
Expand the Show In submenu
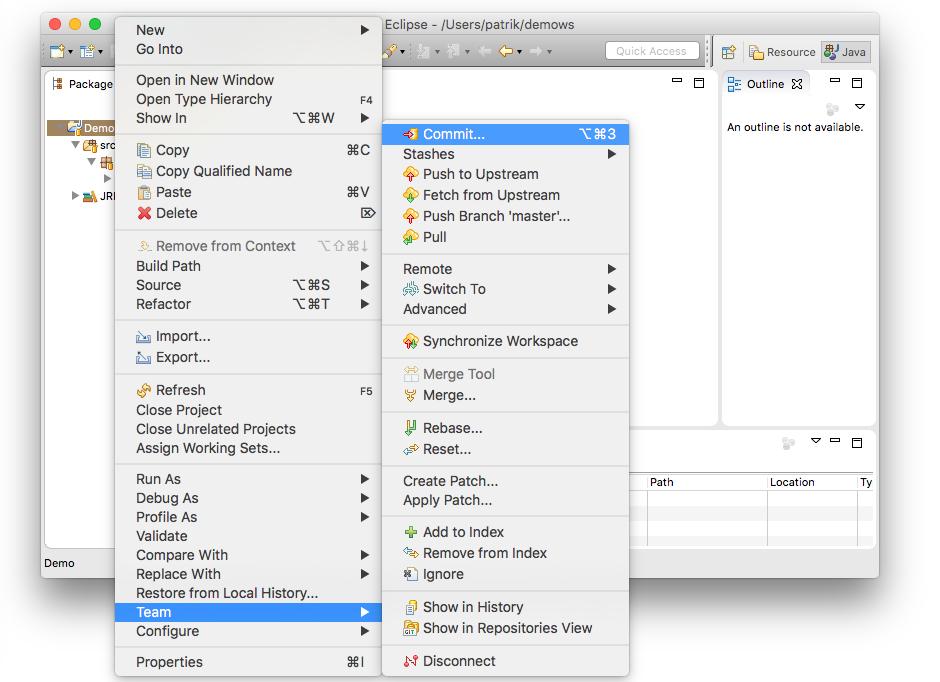pyautogui.click(x=248, y=119)
